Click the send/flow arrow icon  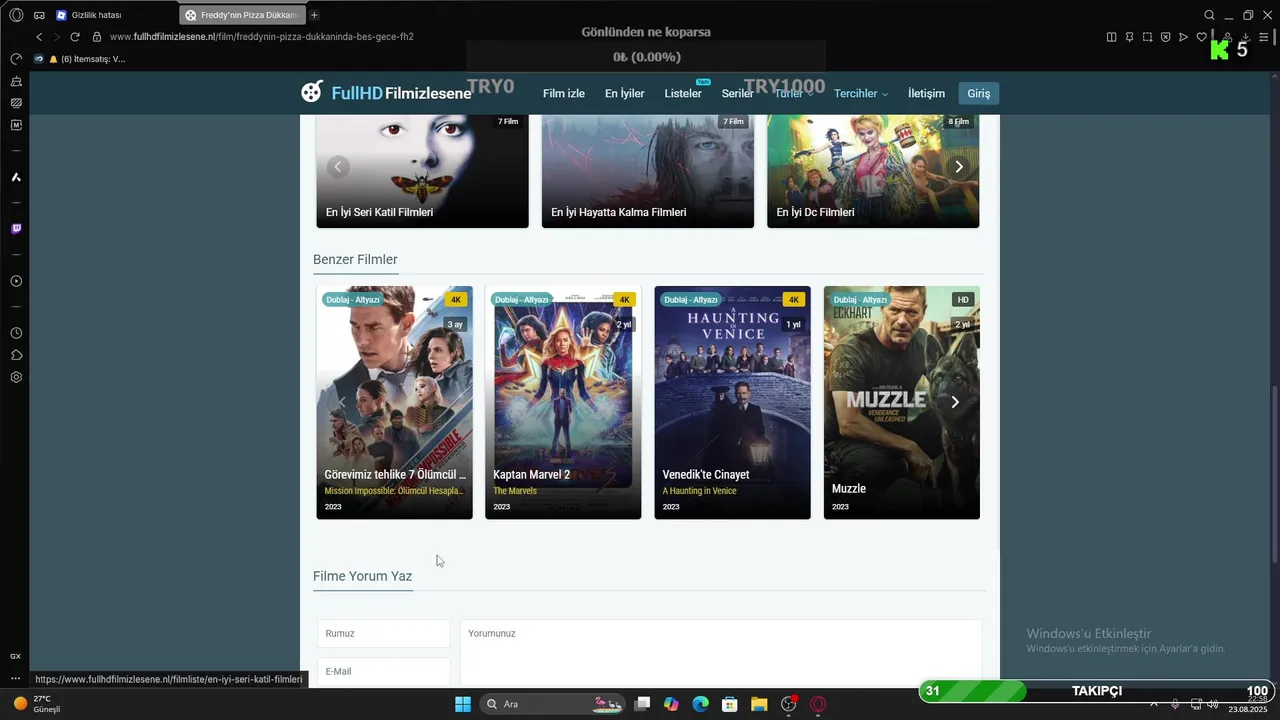point(1183,37)
